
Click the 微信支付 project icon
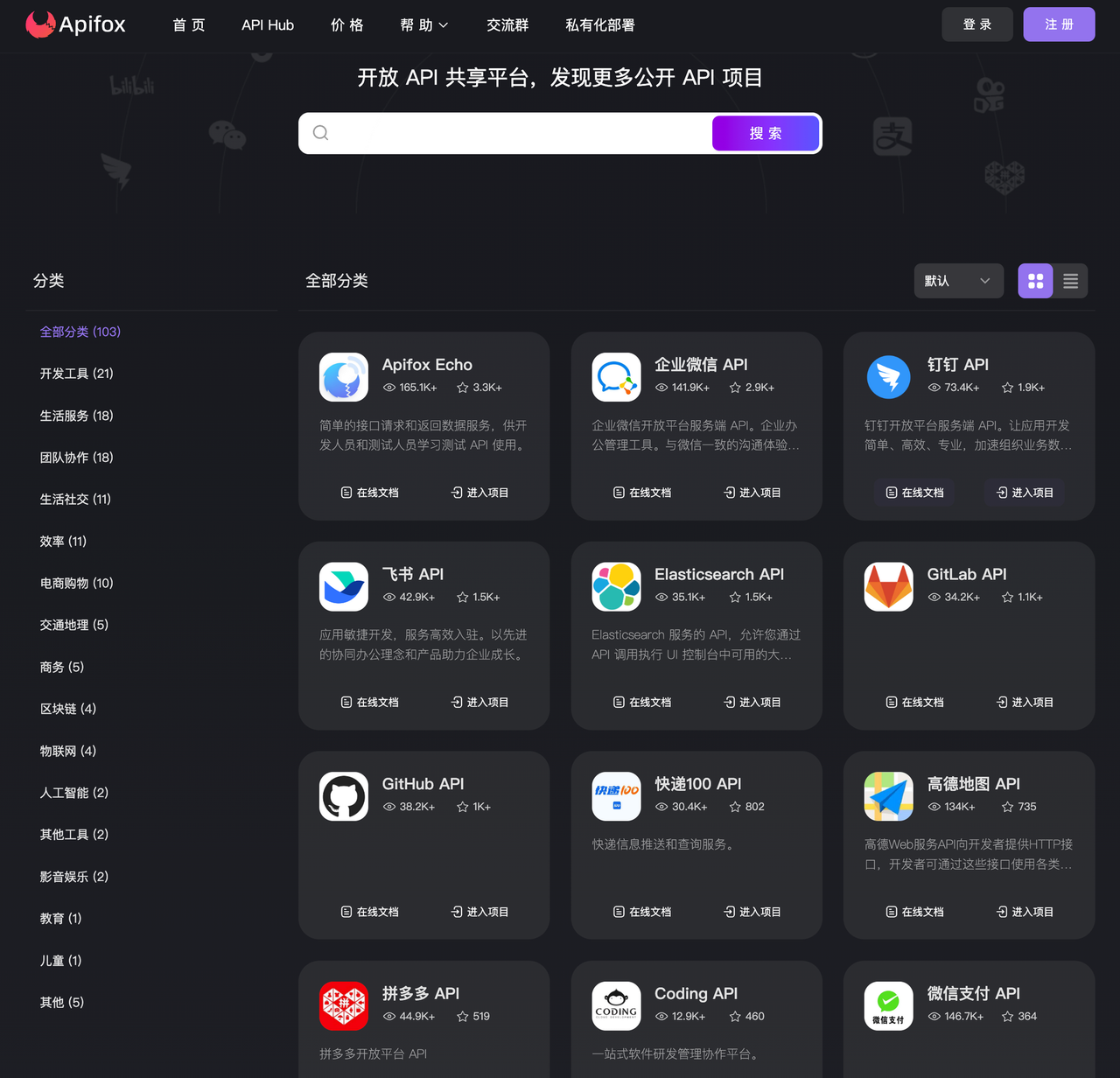click(x=888, y=1005)
